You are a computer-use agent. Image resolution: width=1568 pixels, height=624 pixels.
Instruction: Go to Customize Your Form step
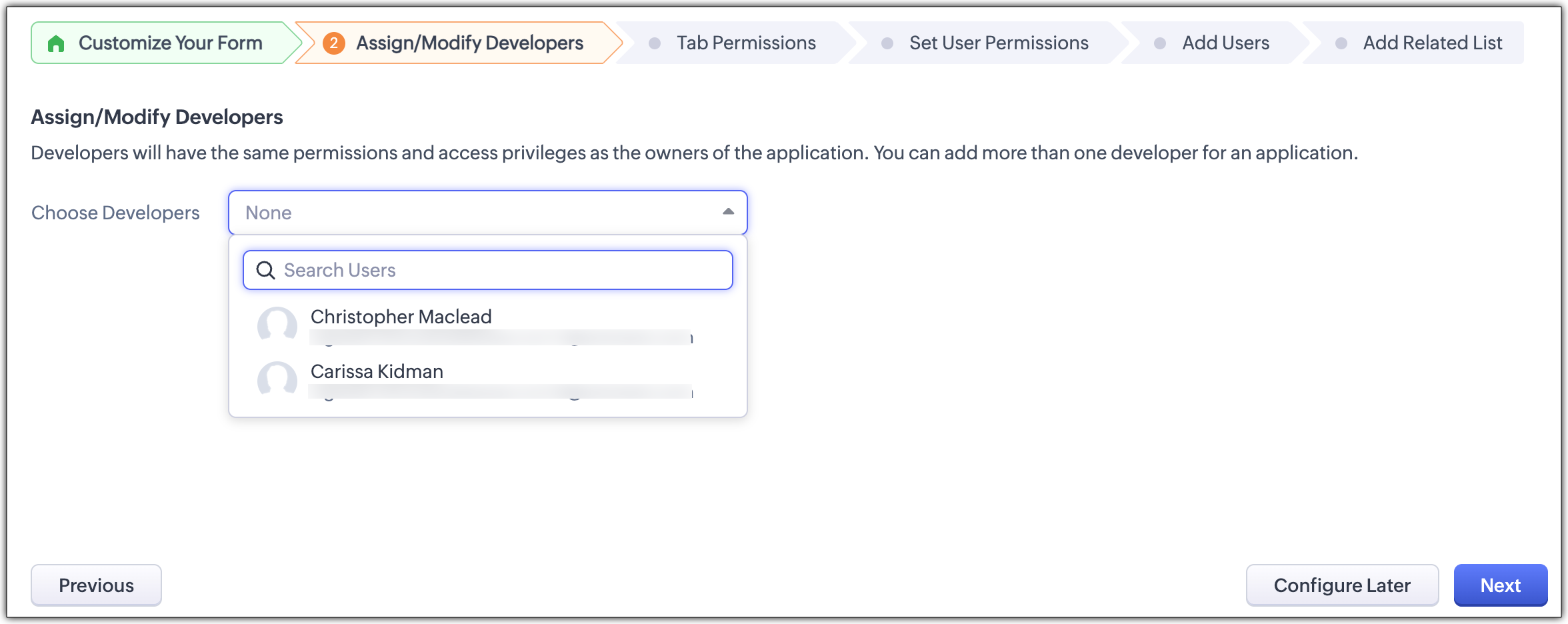coord(170,43)
